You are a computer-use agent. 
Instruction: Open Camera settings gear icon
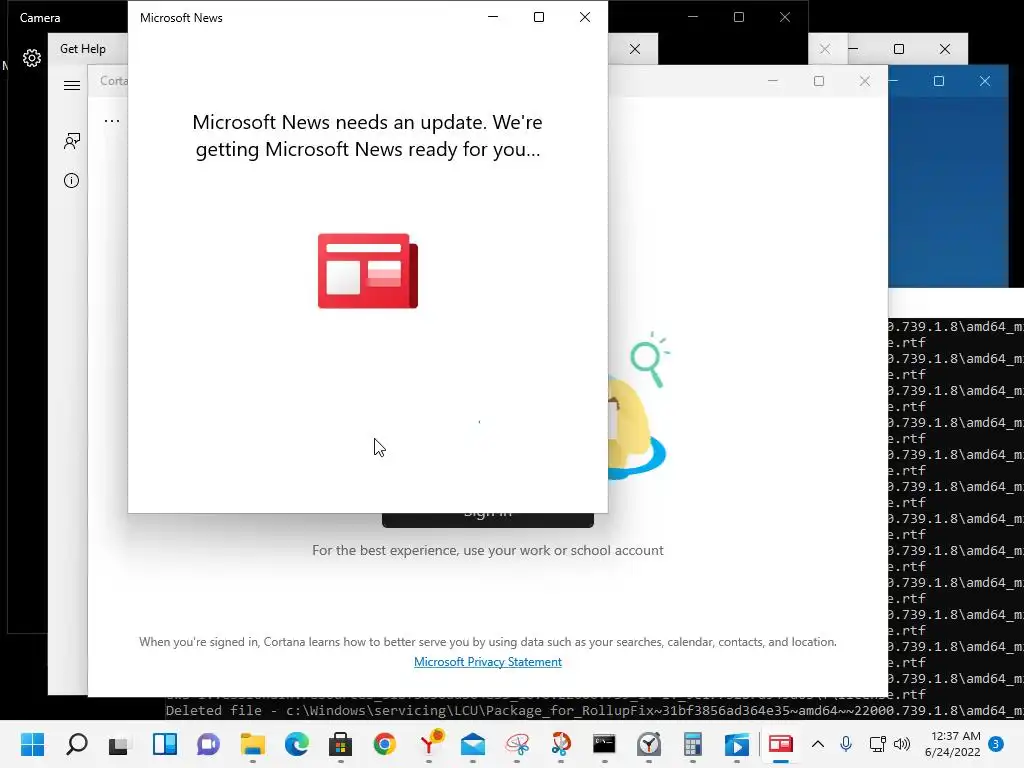[x=31, y=58]
